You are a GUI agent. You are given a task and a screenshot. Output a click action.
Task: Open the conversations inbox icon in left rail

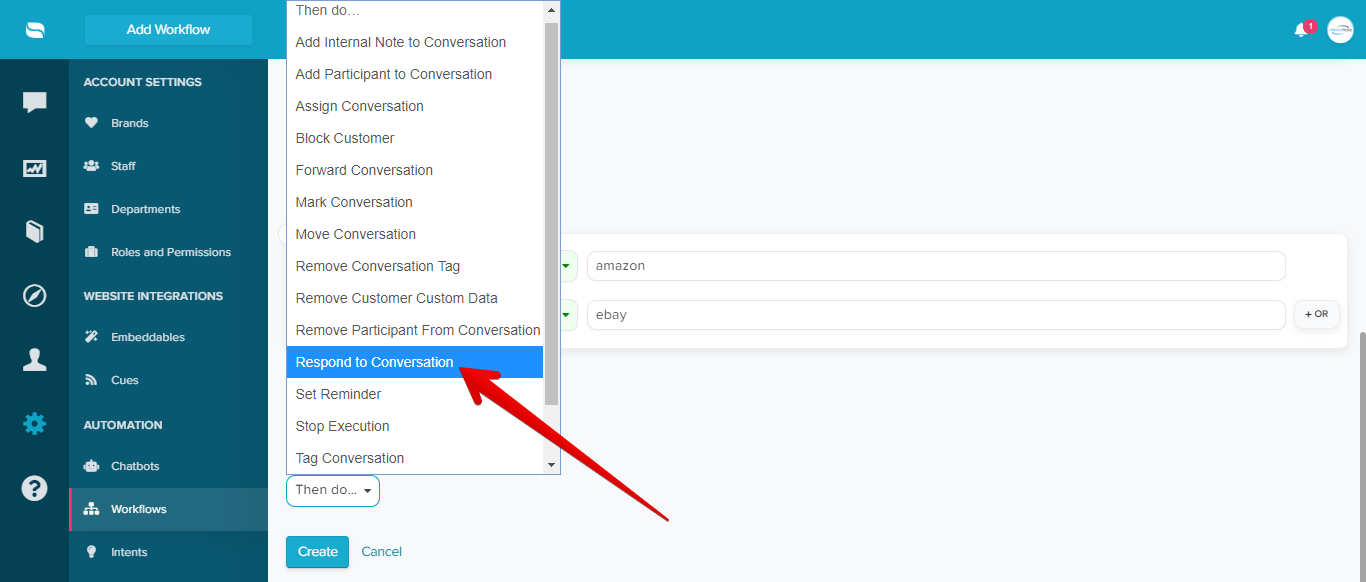[35, 102]
